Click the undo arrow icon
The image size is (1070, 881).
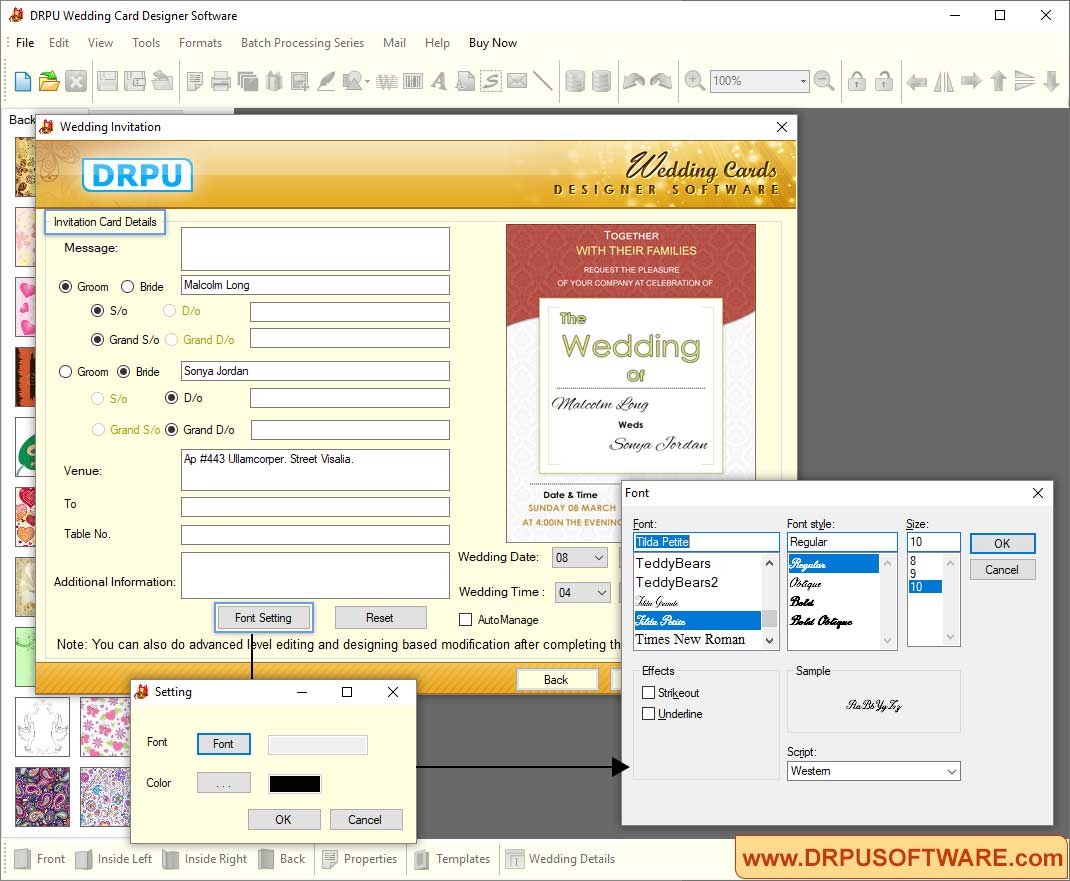634,81
